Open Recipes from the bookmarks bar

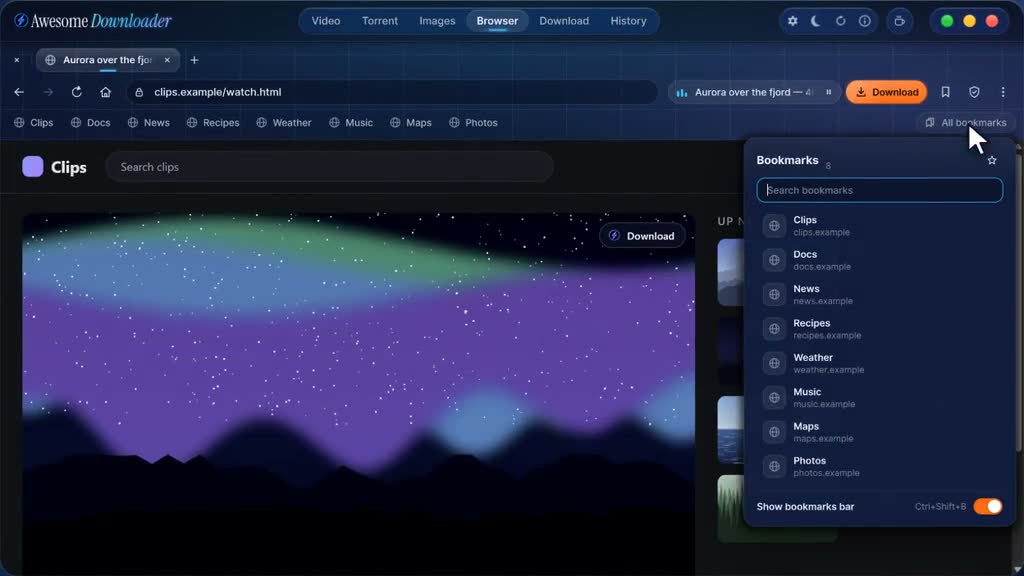214,123
